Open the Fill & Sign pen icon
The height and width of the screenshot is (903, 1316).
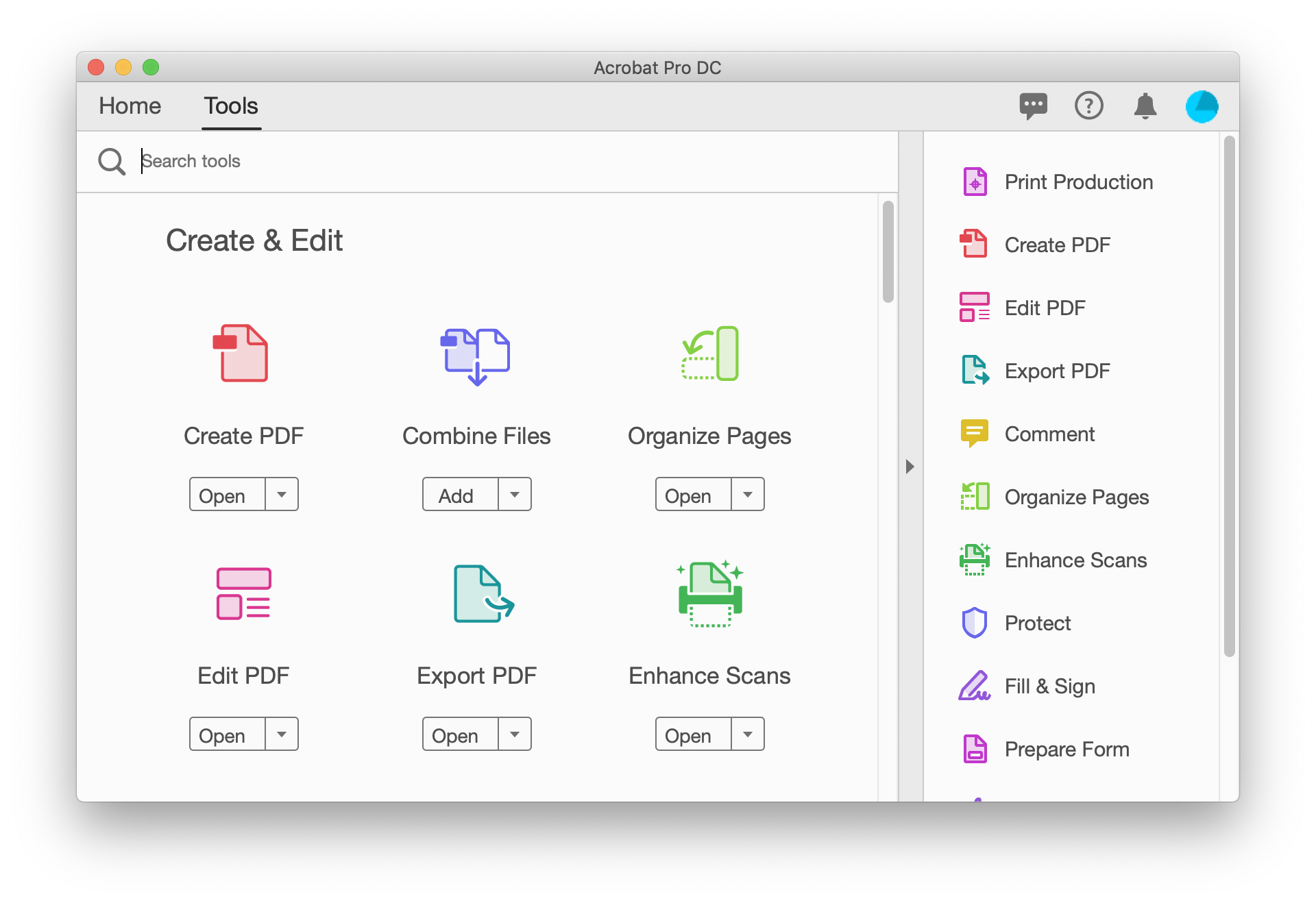pyautogui.click(x=974, y=685)
